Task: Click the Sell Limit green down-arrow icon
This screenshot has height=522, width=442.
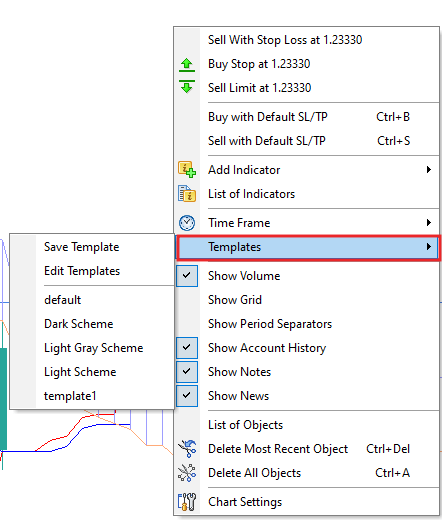Action: 187,87
